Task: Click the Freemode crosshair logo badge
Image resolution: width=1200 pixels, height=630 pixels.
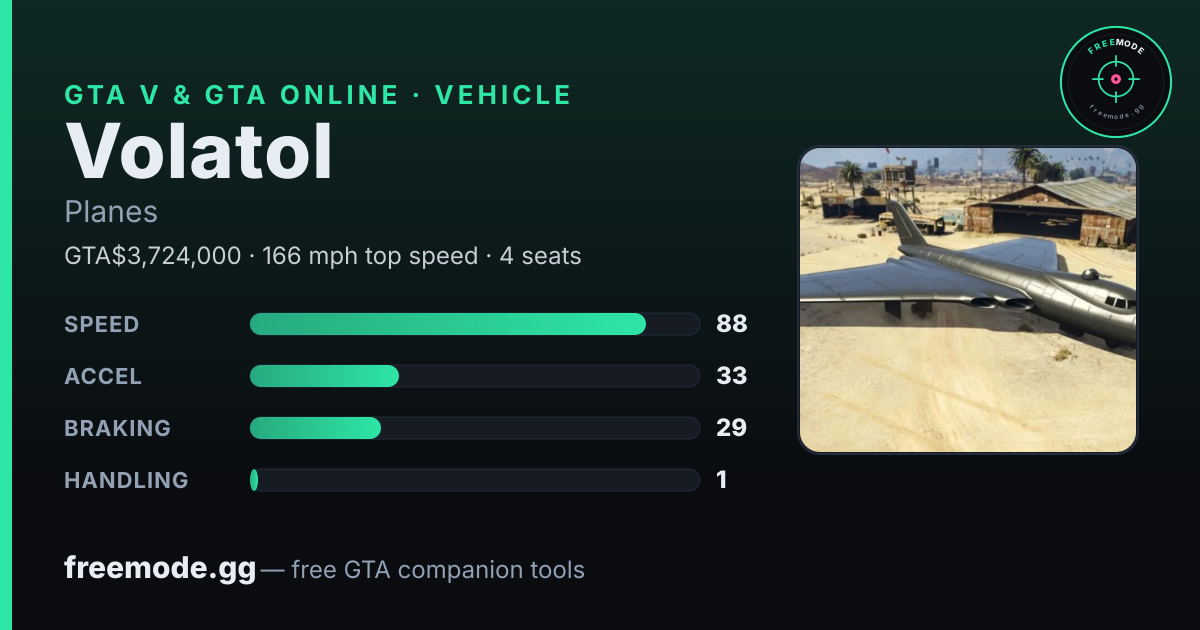Action: pos(1115,81)
